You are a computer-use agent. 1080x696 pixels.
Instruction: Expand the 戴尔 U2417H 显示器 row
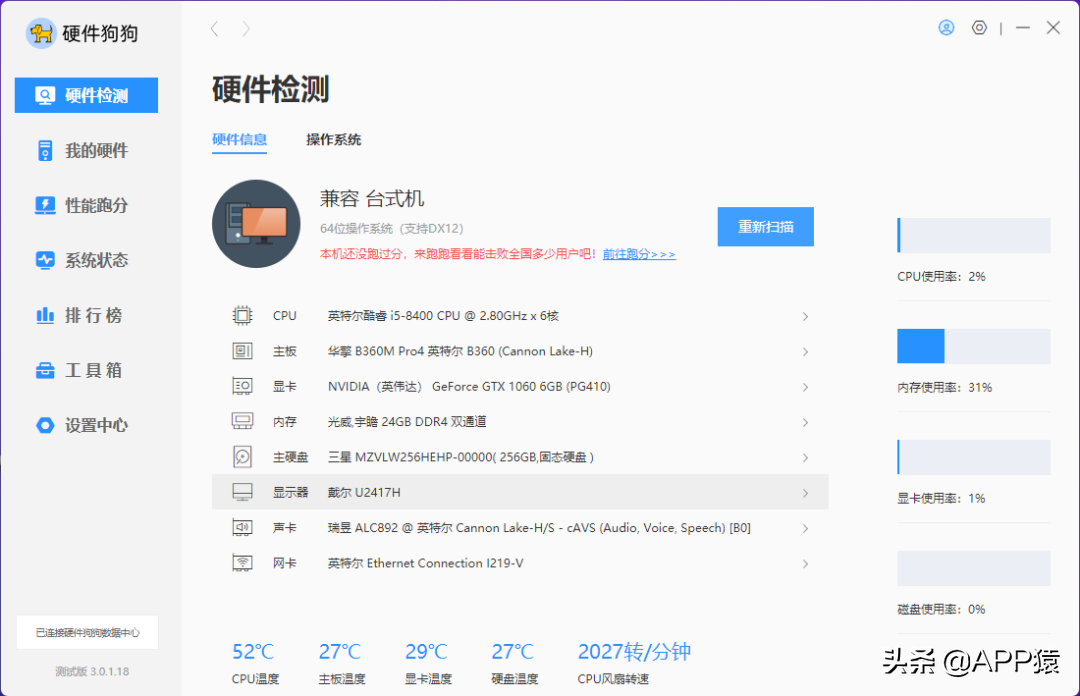pyautogui.click(x=520, y=491)
